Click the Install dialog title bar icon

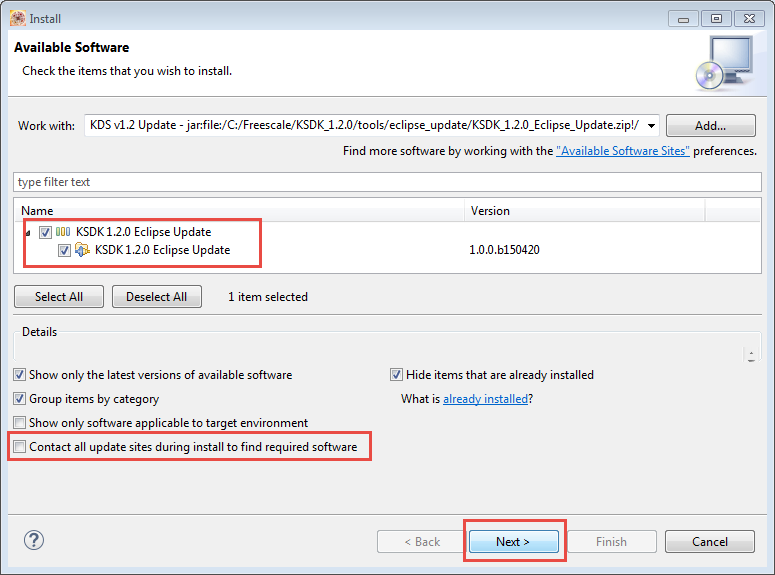pos(16,17)
